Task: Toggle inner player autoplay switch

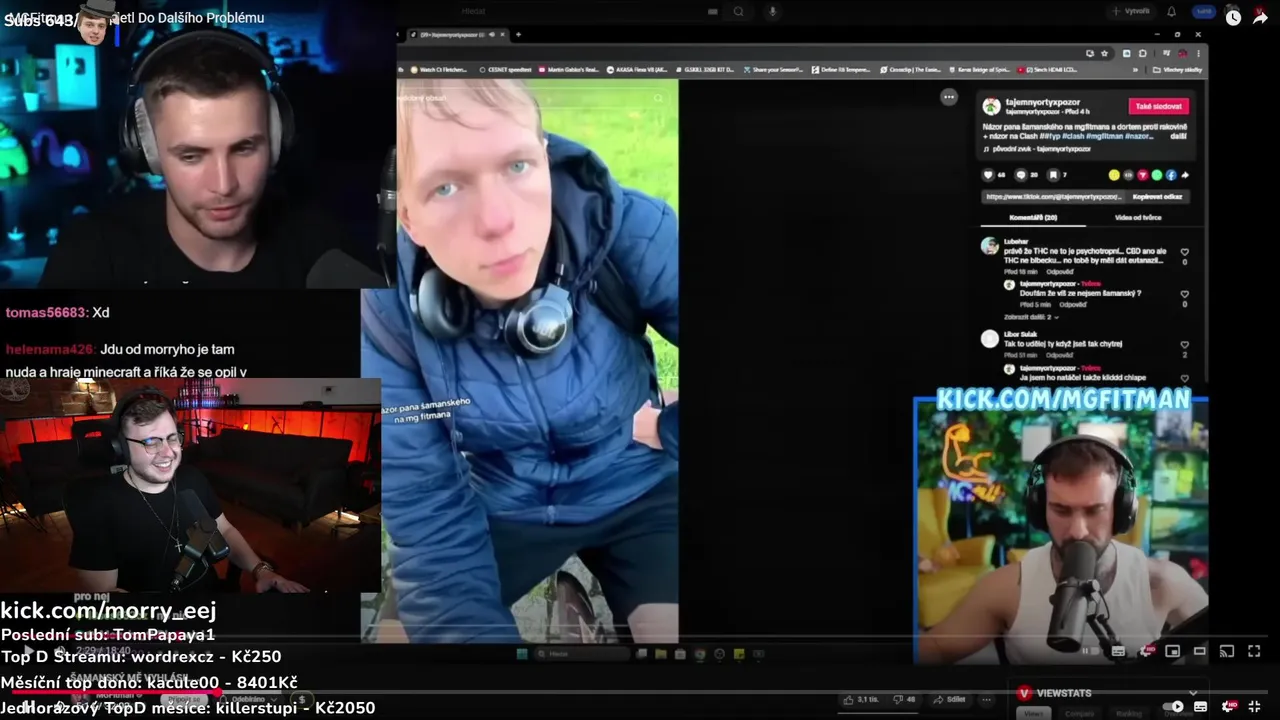Action: click(x=1091, y=651)
